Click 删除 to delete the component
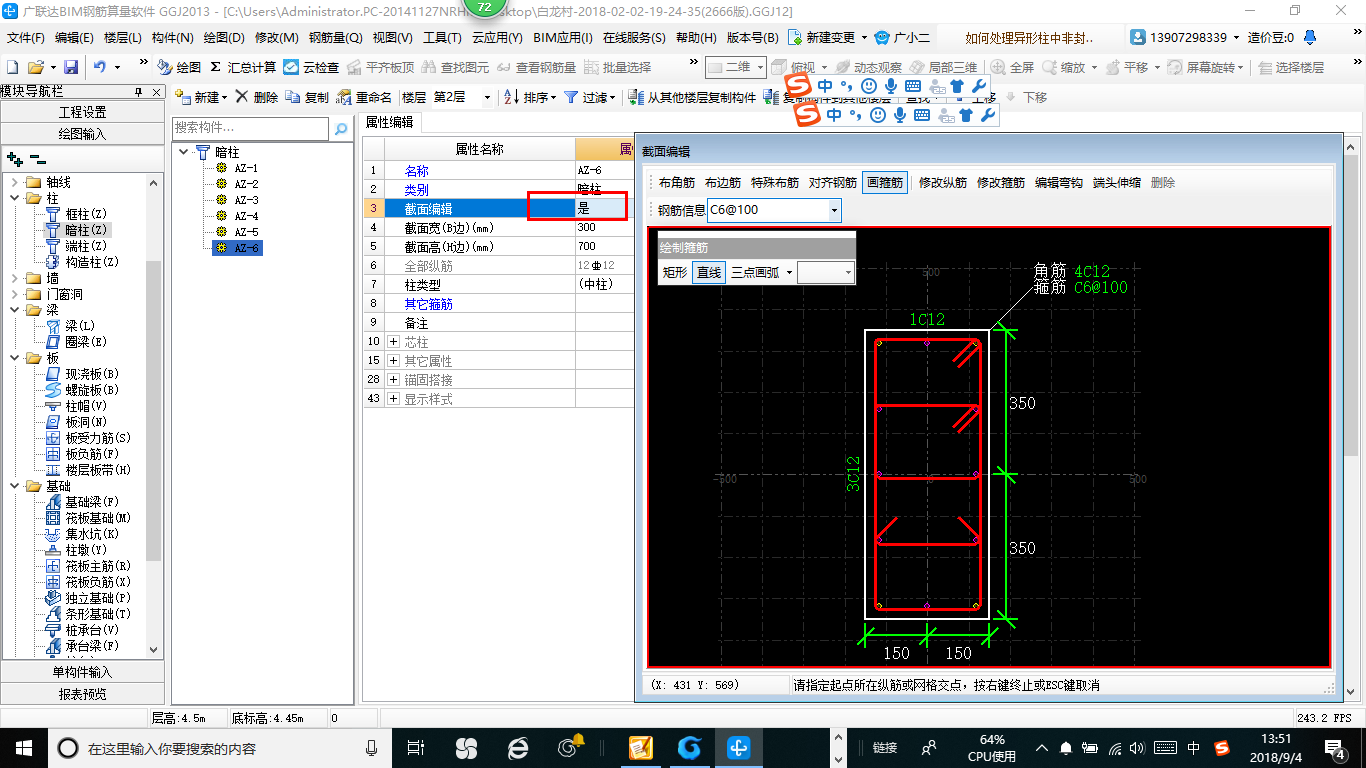This screenshot has width=1366, height=768. coord(257,97)
